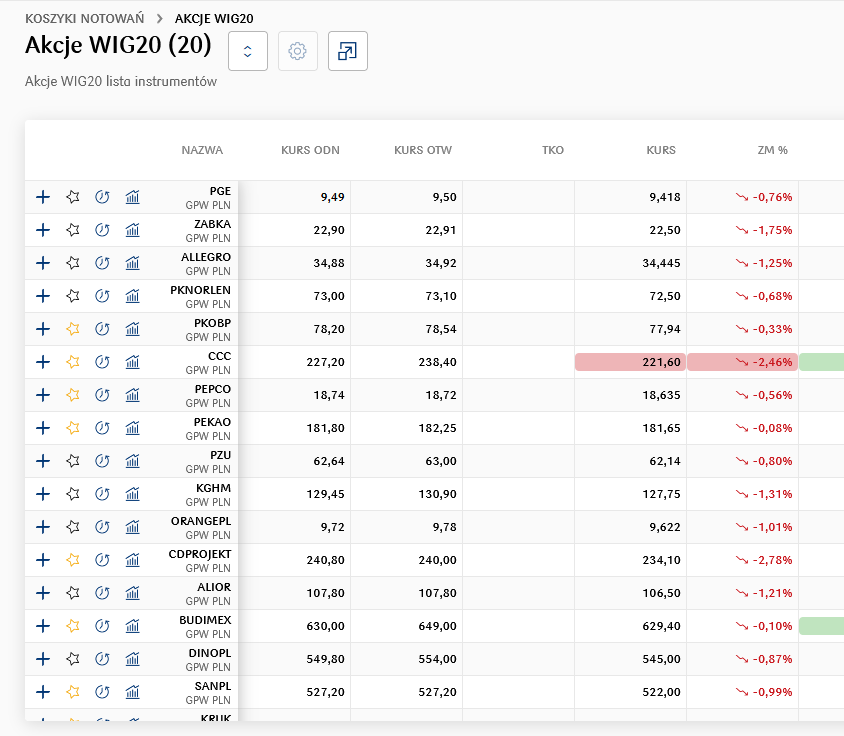Add ZABKA to favorites with the star
The width and height of the screenshot is (844, 736).
pyautogui.click(x=72, y=230)
